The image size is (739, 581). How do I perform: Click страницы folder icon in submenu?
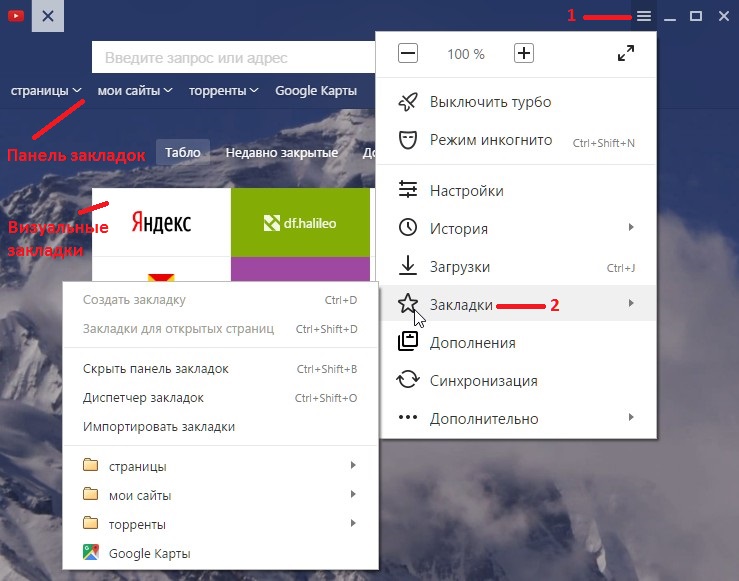click(x=90, y=465)
